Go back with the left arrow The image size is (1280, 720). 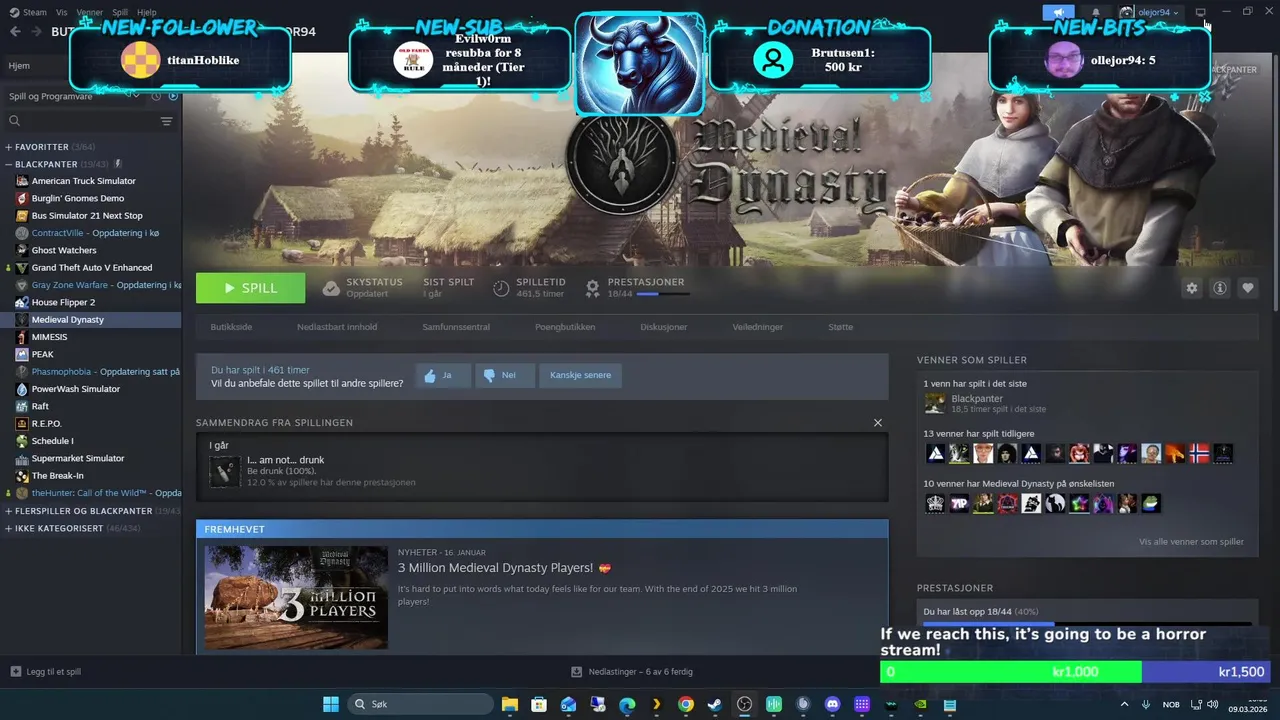click(15, 32)
